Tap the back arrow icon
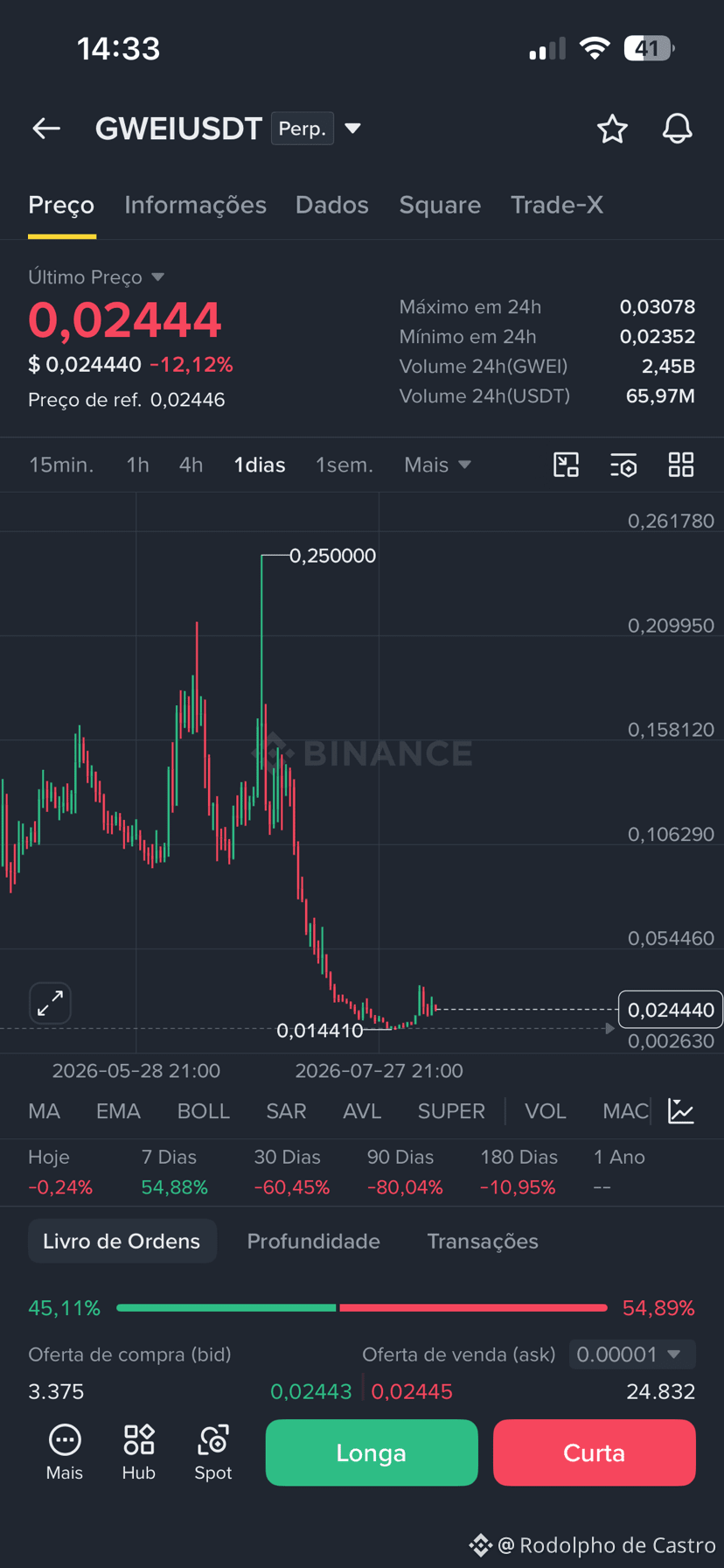The image size is (724, 1568). (46, 129)
